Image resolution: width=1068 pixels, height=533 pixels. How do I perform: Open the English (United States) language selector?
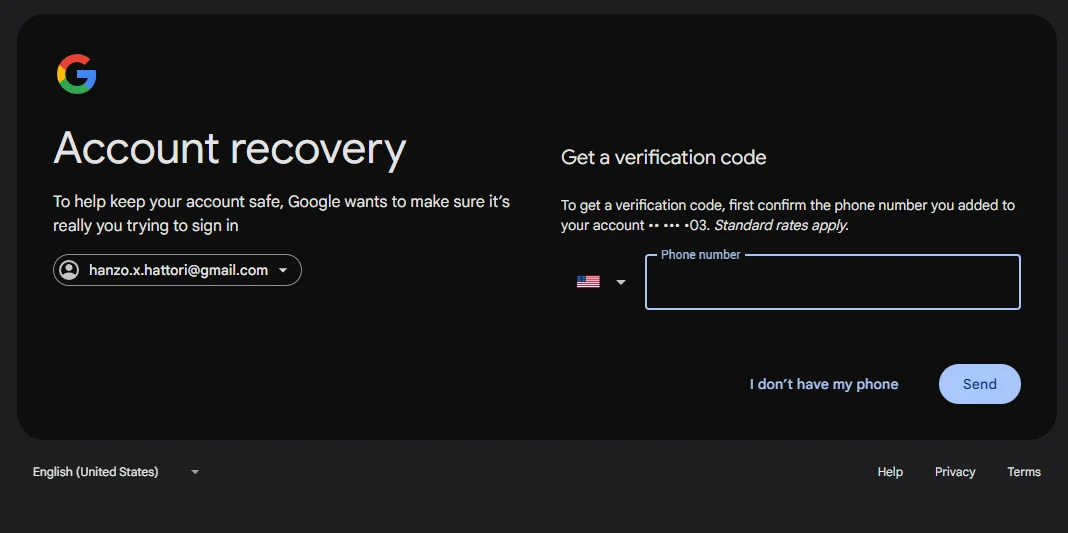tap(116, 472)
